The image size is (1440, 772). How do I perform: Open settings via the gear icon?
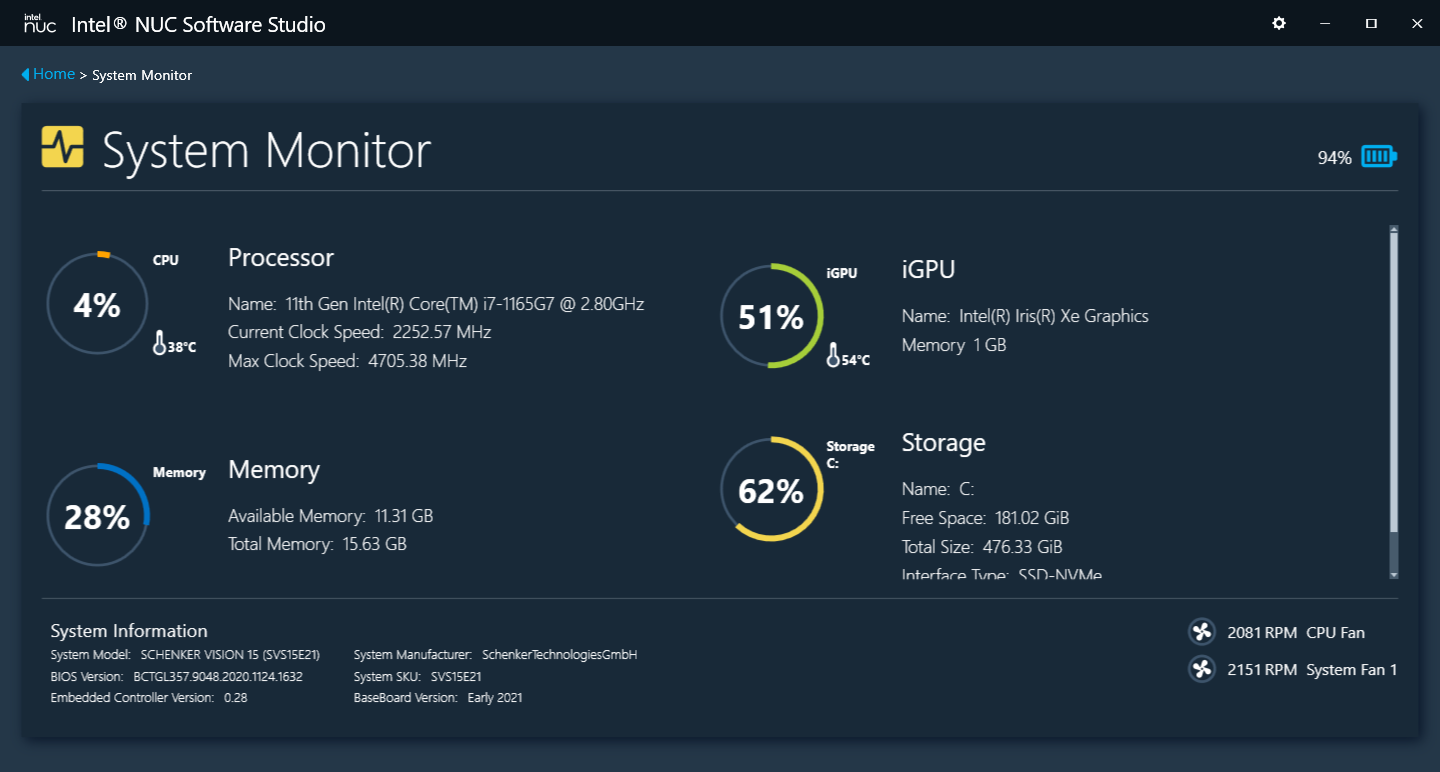pyautogui.click(x=1278, y=23)
